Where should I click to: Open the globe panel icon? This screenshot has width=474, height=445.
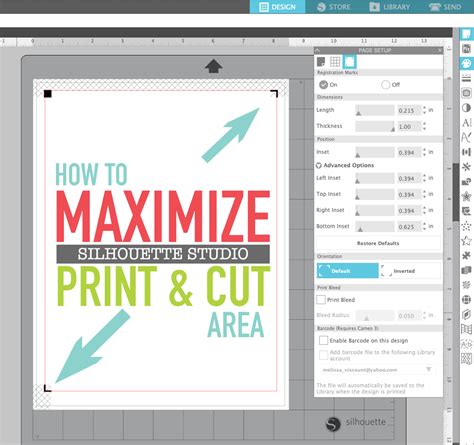click(467, 299)
